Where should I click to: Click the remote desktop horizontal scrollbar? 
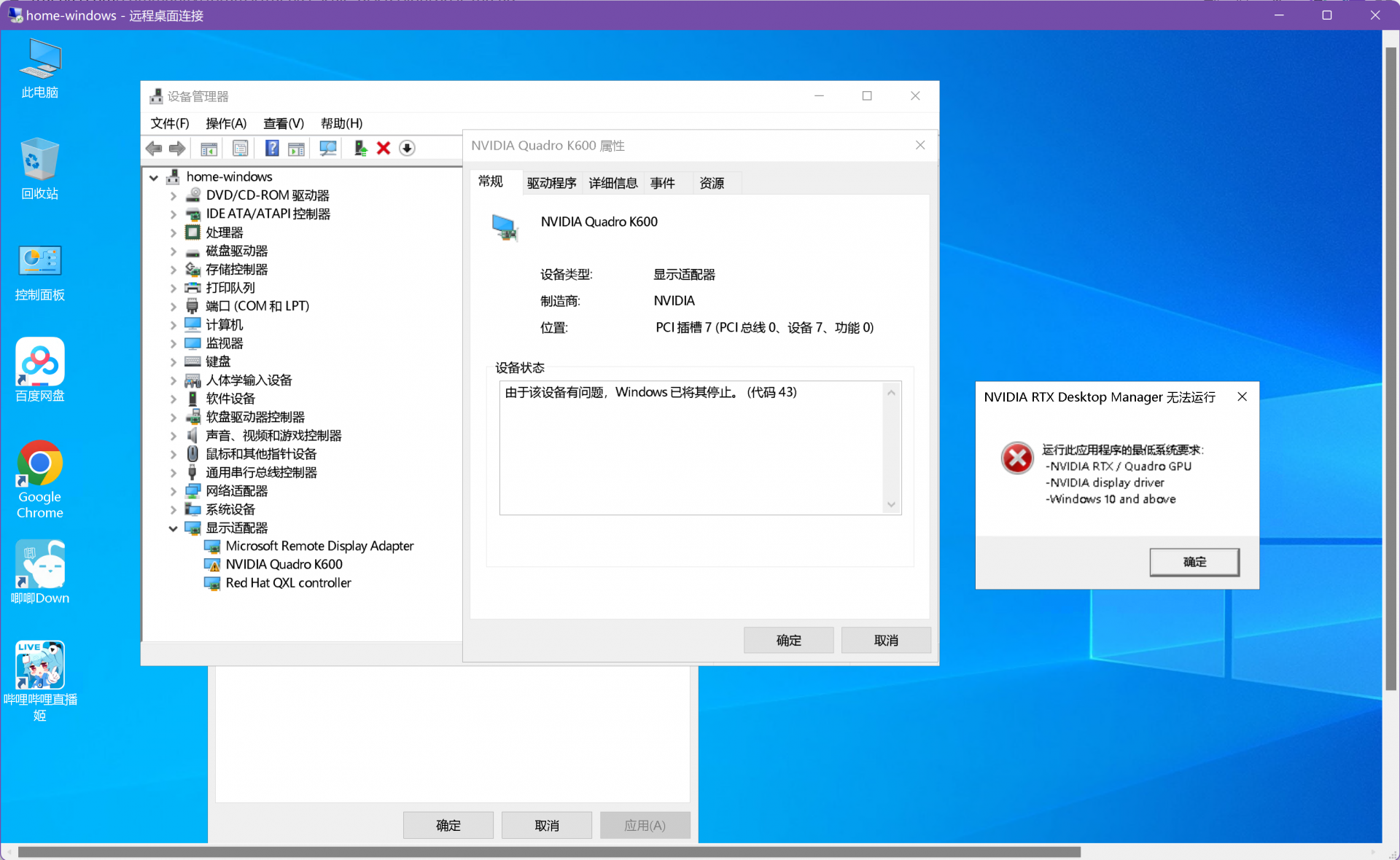[x=549, y=852]
